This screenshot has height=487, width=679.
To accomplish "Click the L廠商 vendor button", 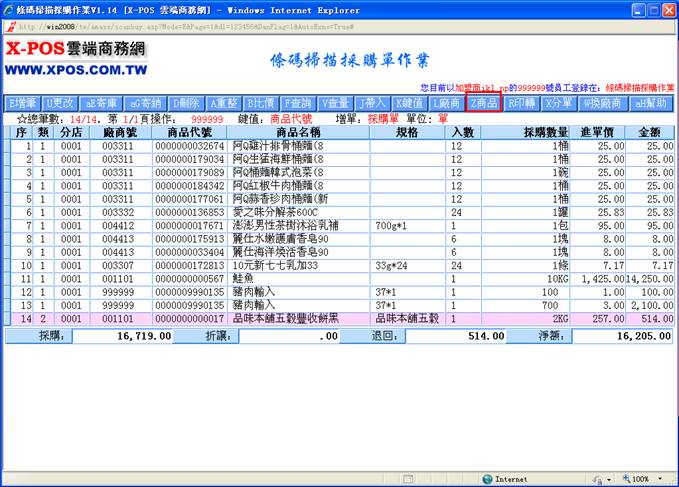I will [x=444, y=103].
